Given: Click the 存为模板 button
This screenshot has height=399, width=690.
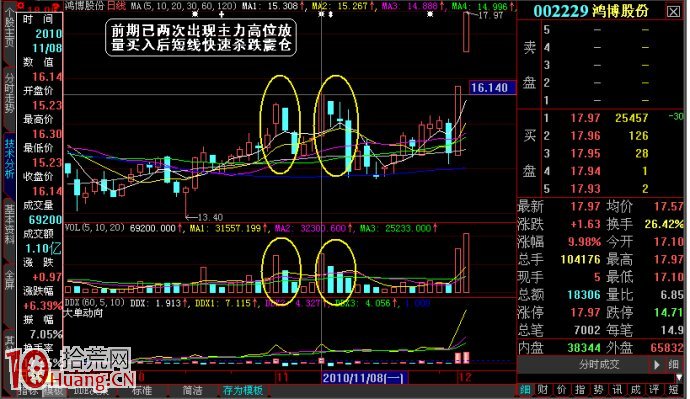Looking at the screenshot, I should [243, 391].
